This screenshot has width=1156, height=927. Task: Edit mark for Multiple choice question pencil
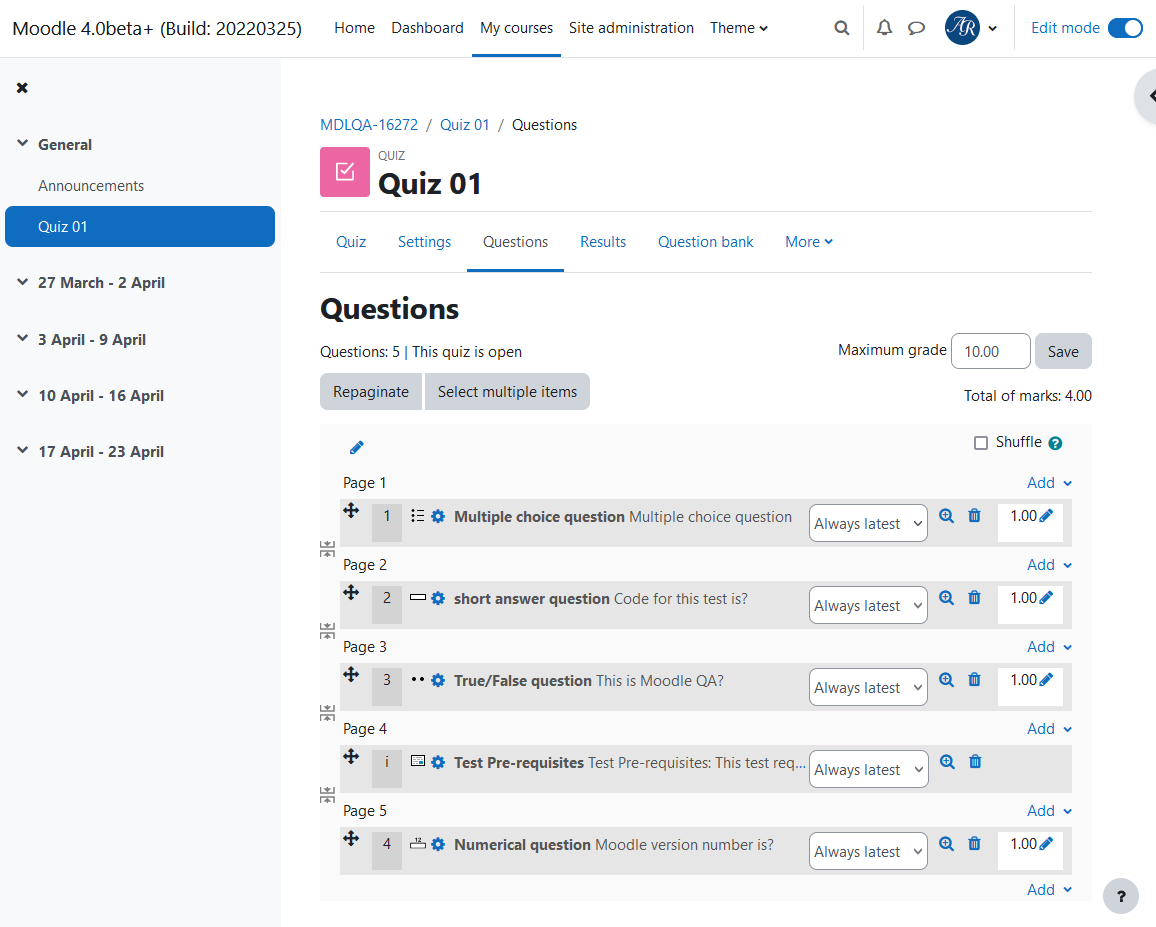1046,515
